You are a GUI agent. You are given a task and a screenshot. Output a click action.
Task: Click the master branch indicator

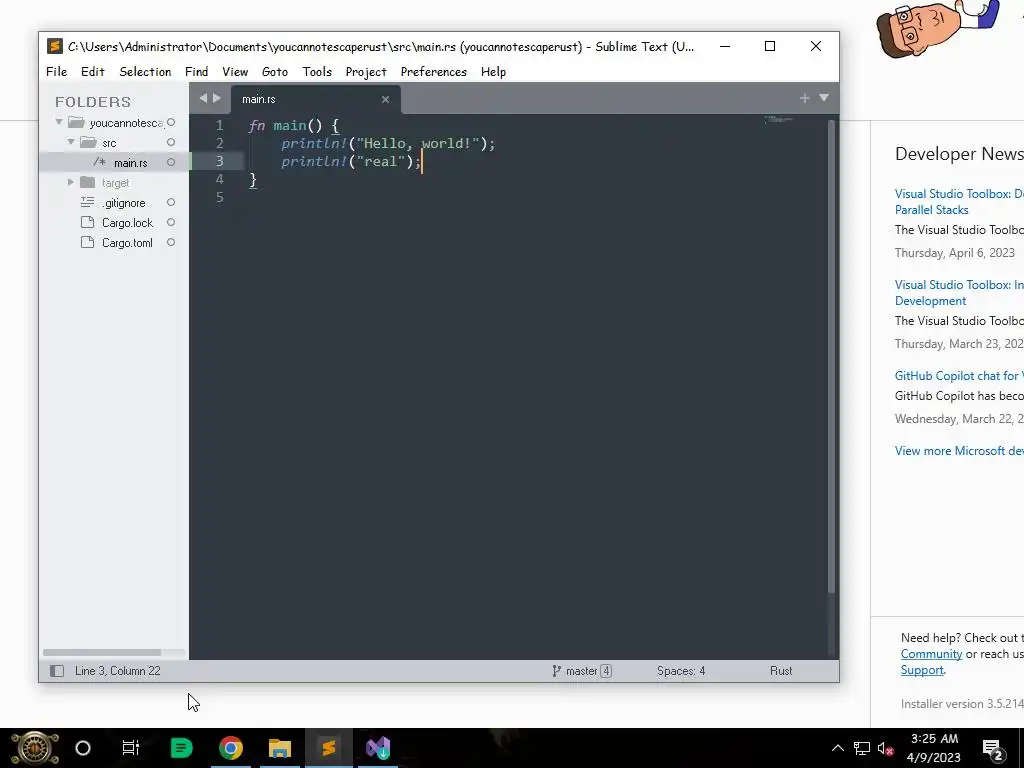pos(582,671)
